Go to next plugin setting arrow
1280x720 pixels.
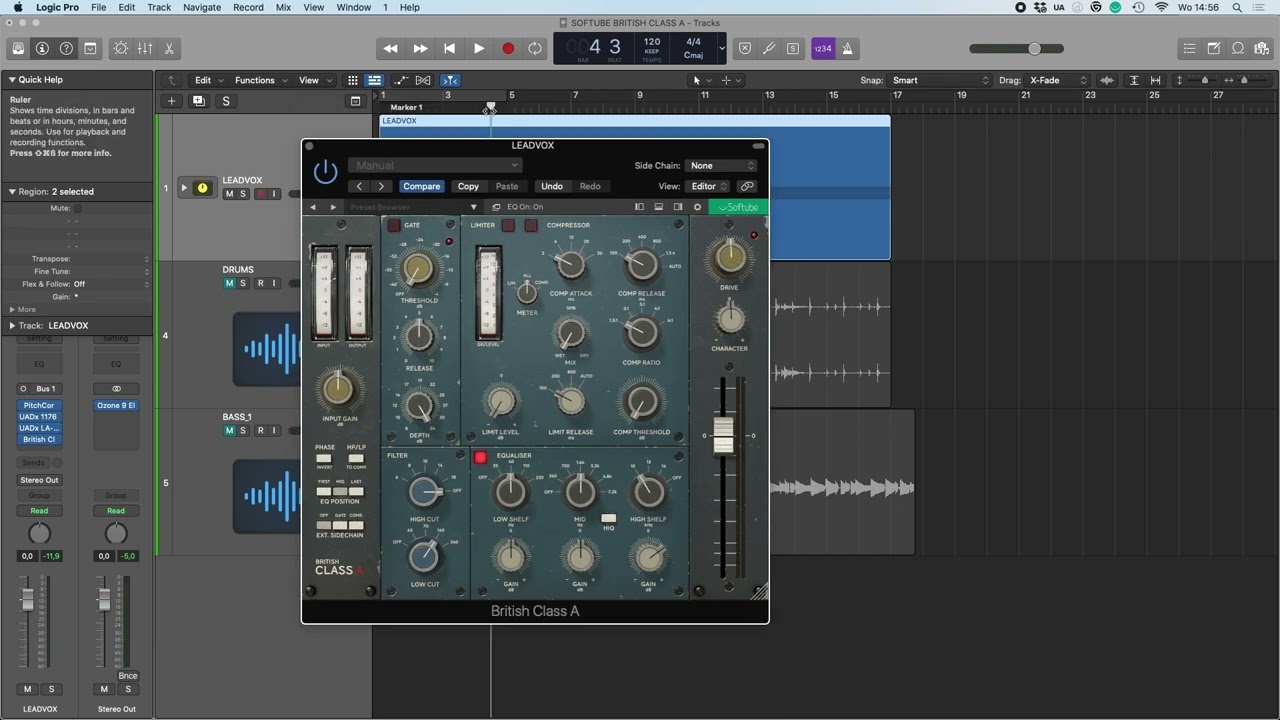[381, 186]
